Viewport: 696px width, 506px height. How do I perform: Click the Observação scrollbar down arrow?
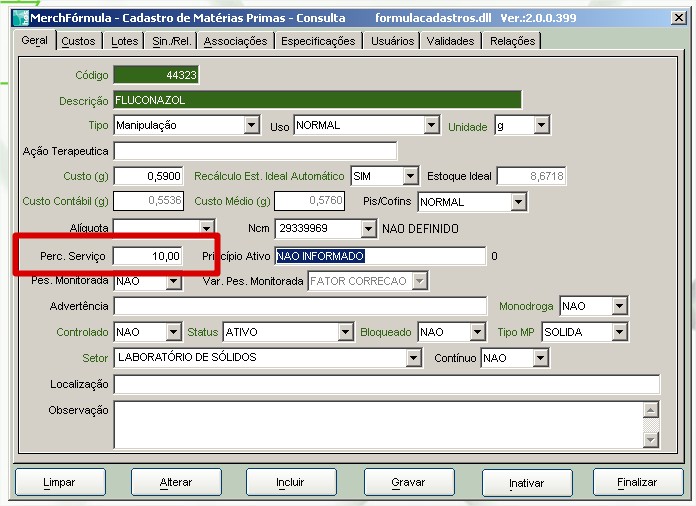pos(651,439)
